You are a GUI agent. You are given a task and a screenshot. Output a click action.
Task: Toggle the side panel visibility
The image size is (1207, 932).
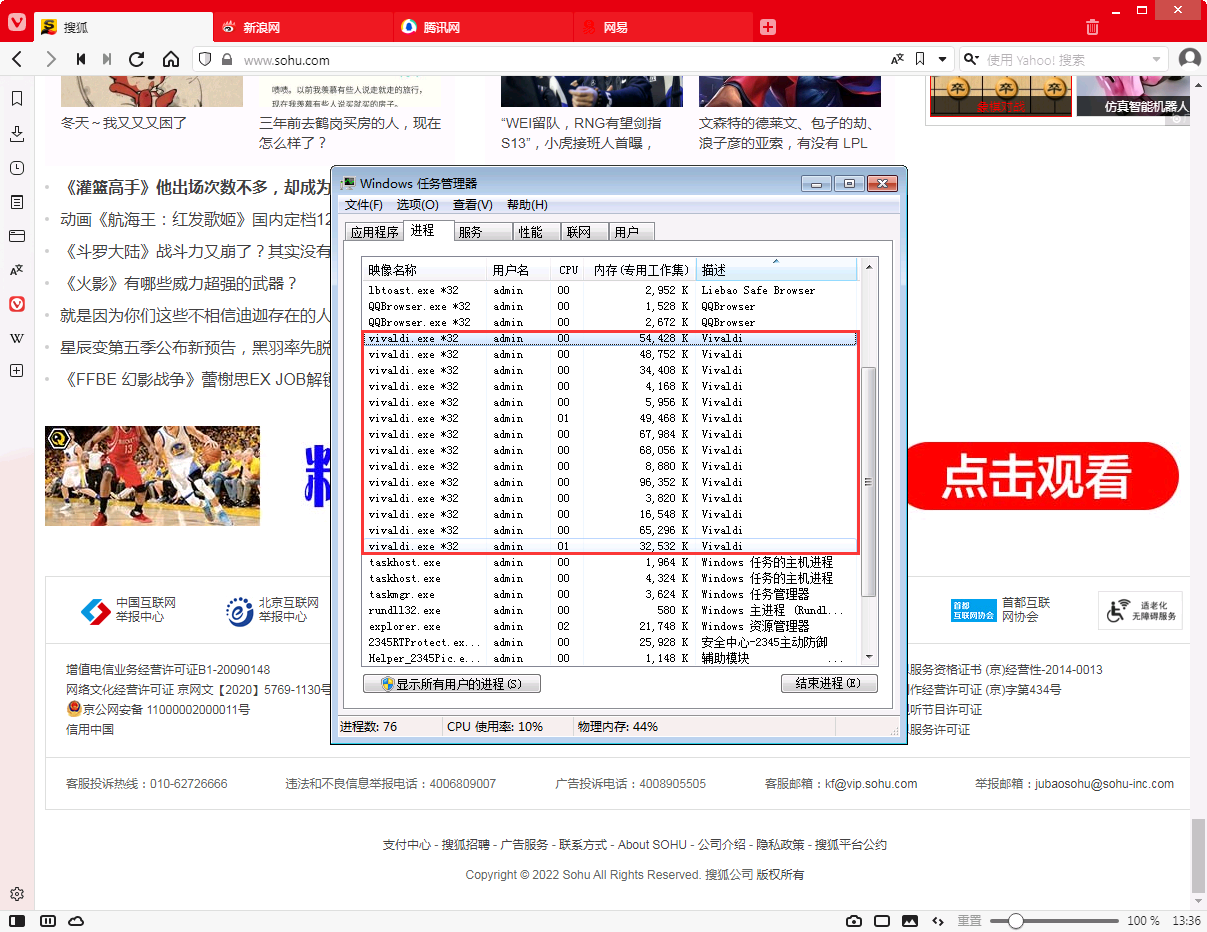[x=17, y=921]
